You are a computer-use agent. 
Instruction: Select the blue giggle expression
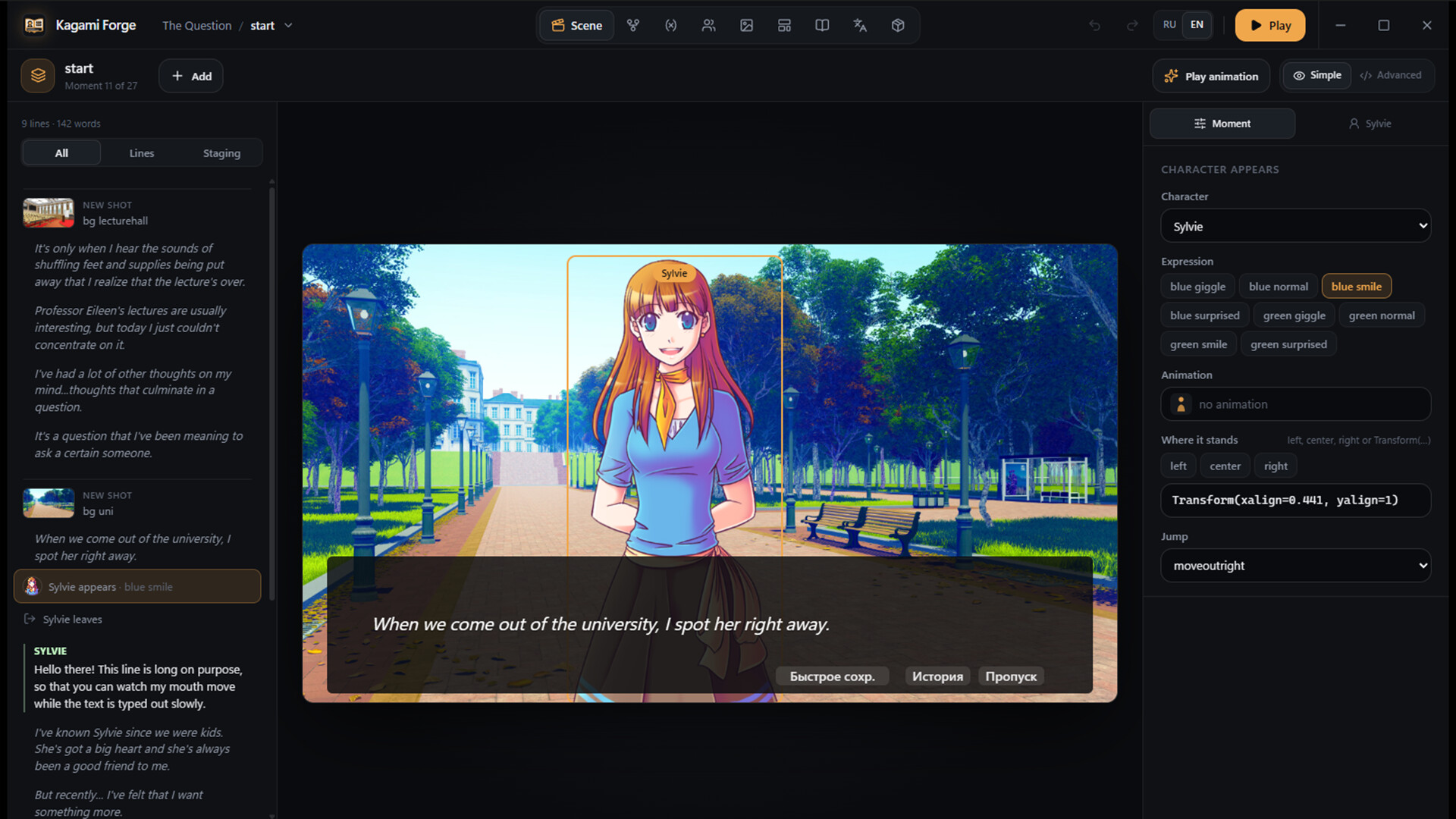[1197, 287]
